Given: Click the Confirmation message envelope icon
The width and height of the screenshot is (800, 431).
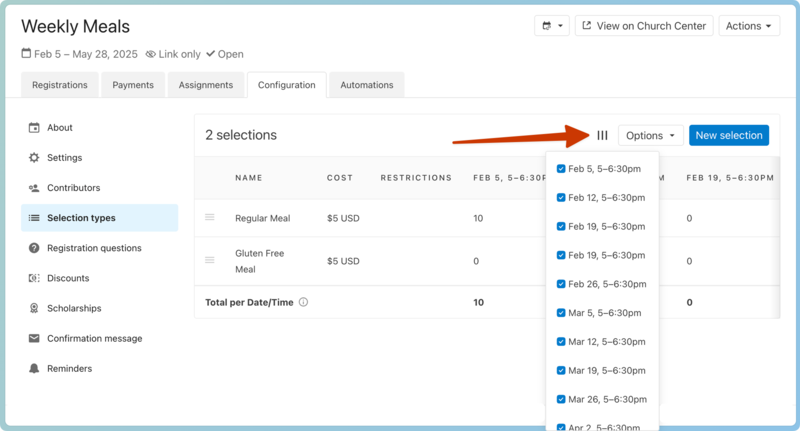Looking at the screenshot, I should coord(34,338).
